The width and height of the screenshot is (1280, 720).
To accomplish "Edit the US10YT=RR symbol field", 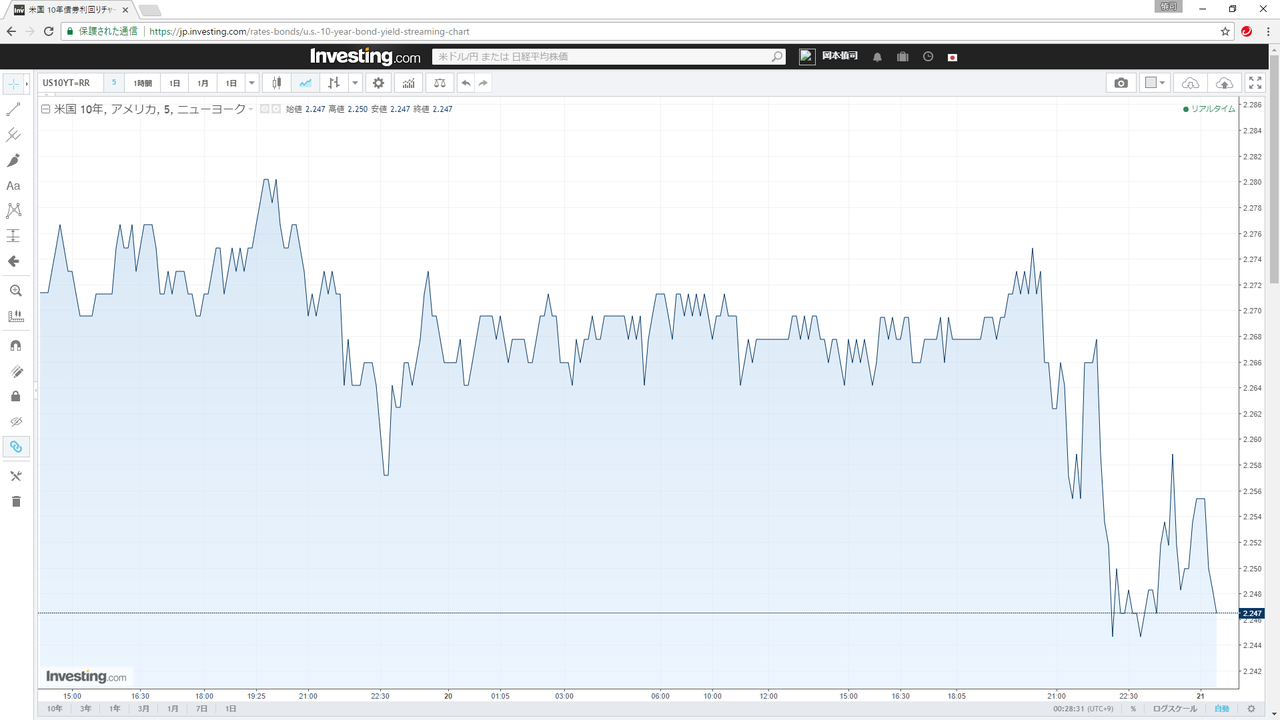I will (x=69, y=83).
